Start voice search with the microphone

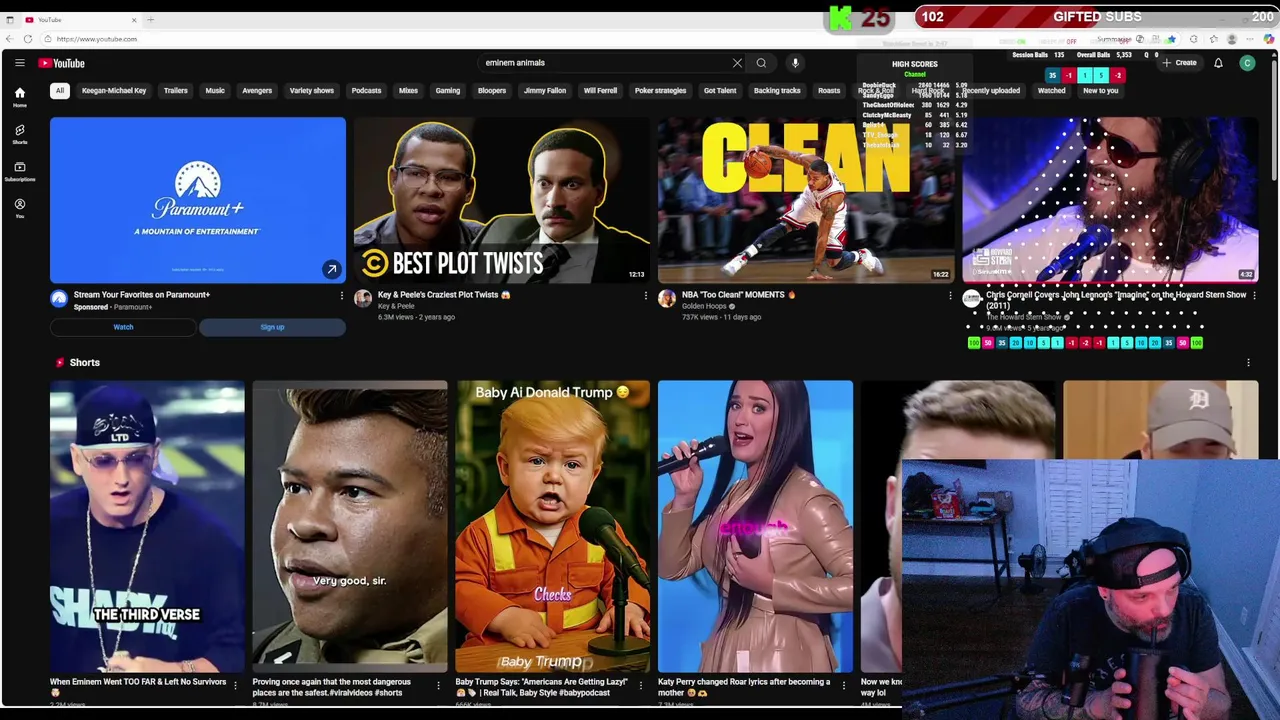795,63
